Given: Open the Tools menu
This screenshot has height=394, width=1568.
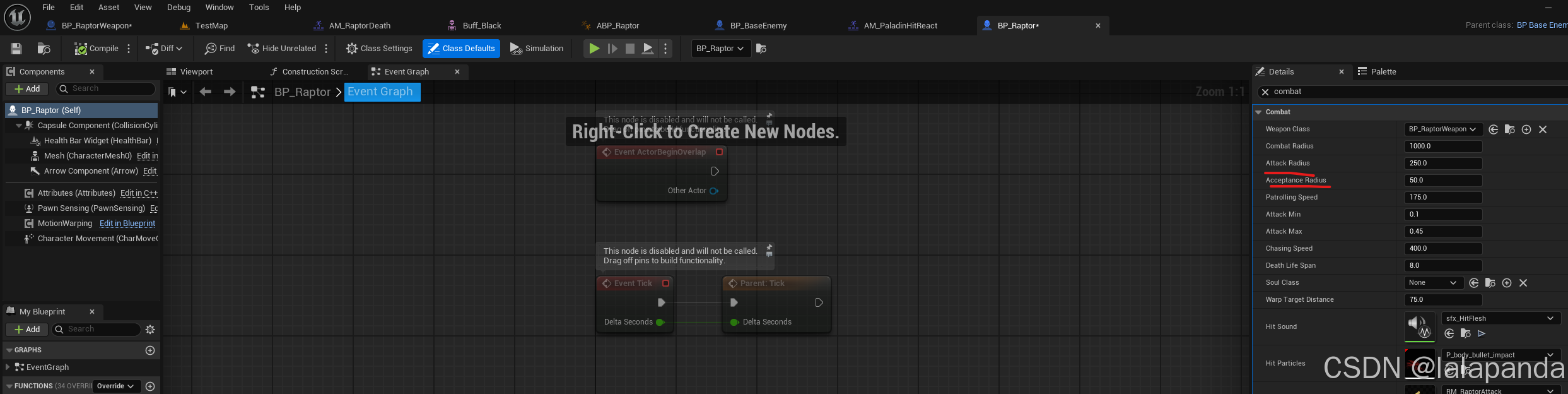Looking at the screenshot, I should click(x=259, y=8).
